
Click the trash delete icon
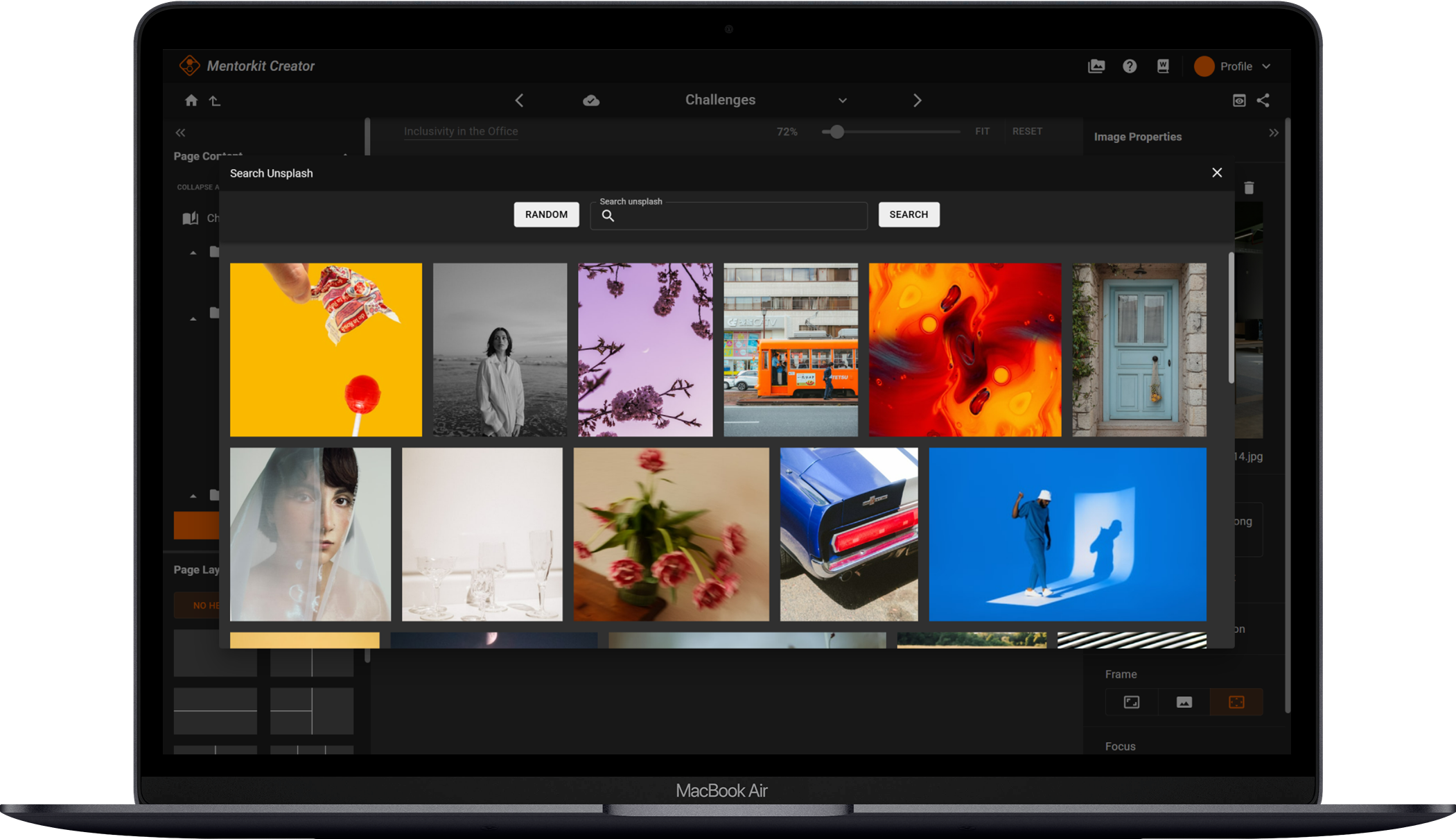coord(1249,188)
